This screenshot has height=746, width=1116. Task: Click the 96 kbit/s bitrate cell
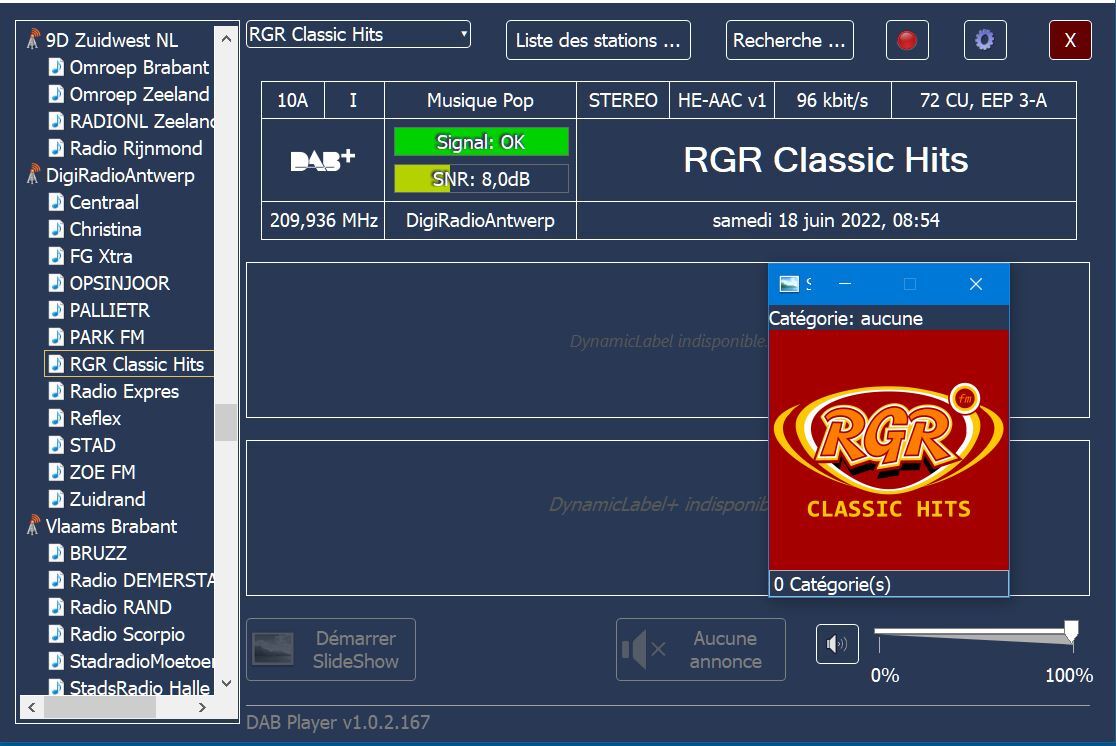[x=833, y=100]
